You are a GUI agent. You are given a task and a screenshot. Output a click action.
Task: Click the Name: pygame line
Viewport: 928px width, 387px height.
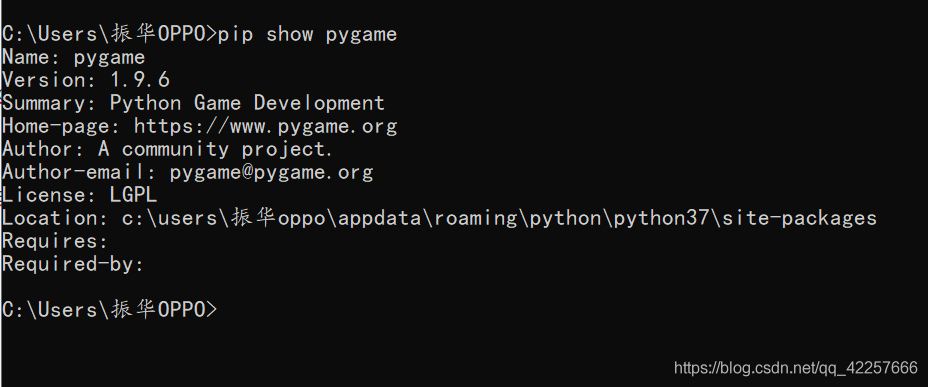click(73, 57)
